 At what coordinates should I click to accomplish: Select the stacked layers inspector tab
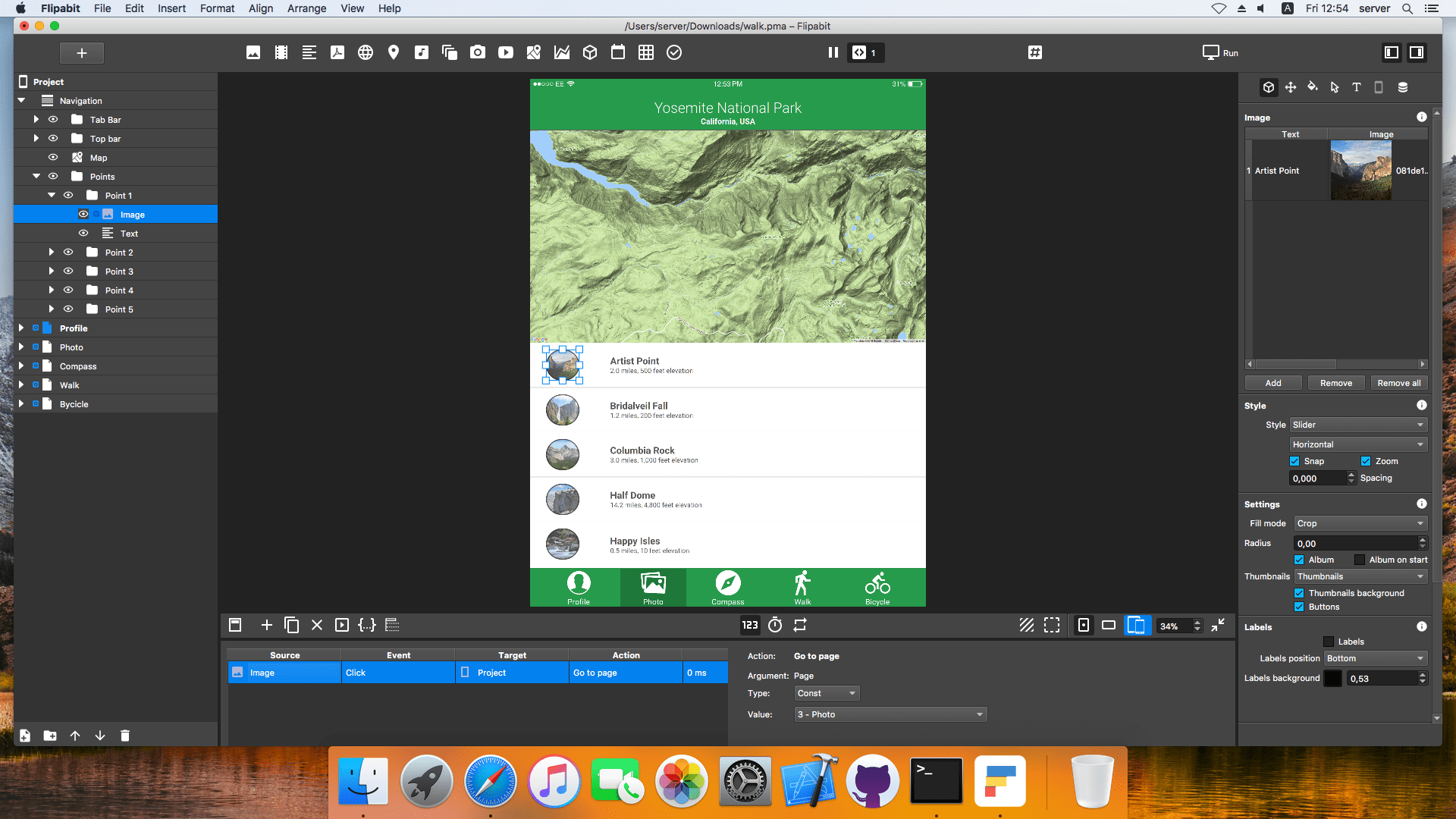1403,87
